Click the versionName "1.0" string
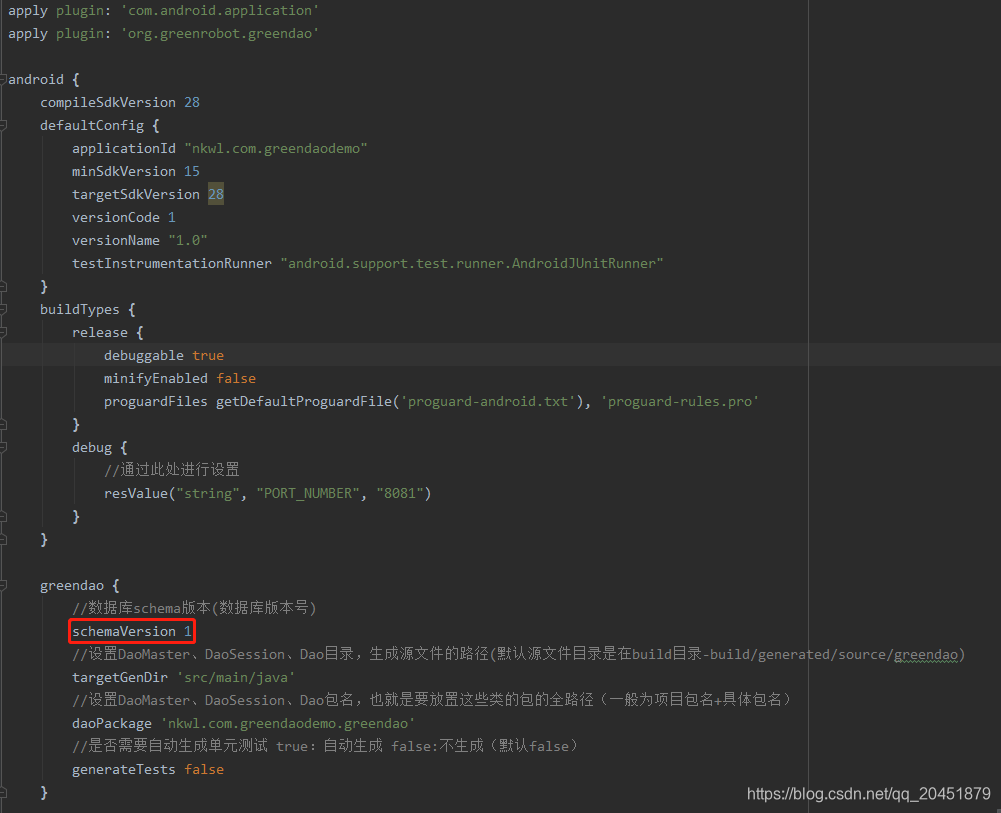Screen dimensions: 1001x813 [x=188, y=240]
